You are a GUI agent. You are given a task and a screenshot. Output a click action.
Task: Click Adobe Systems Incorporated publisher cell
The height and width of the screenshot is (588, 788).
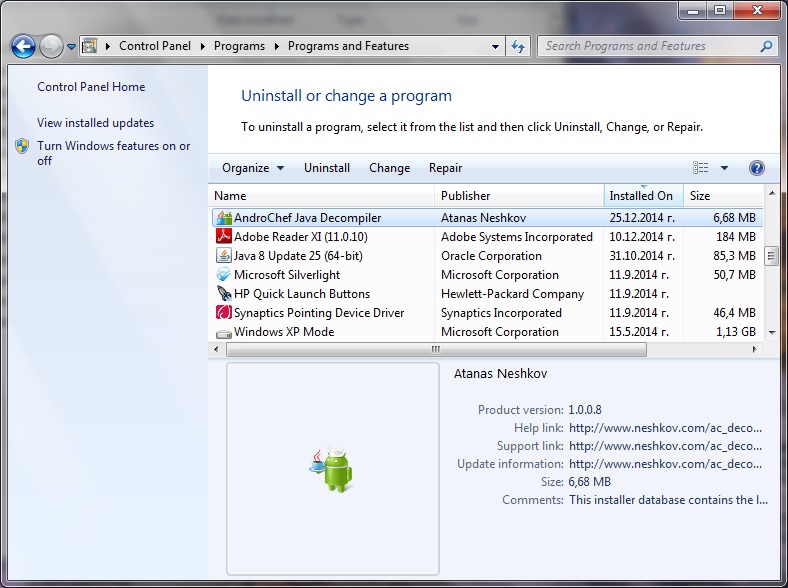click(x=517, y=237)
